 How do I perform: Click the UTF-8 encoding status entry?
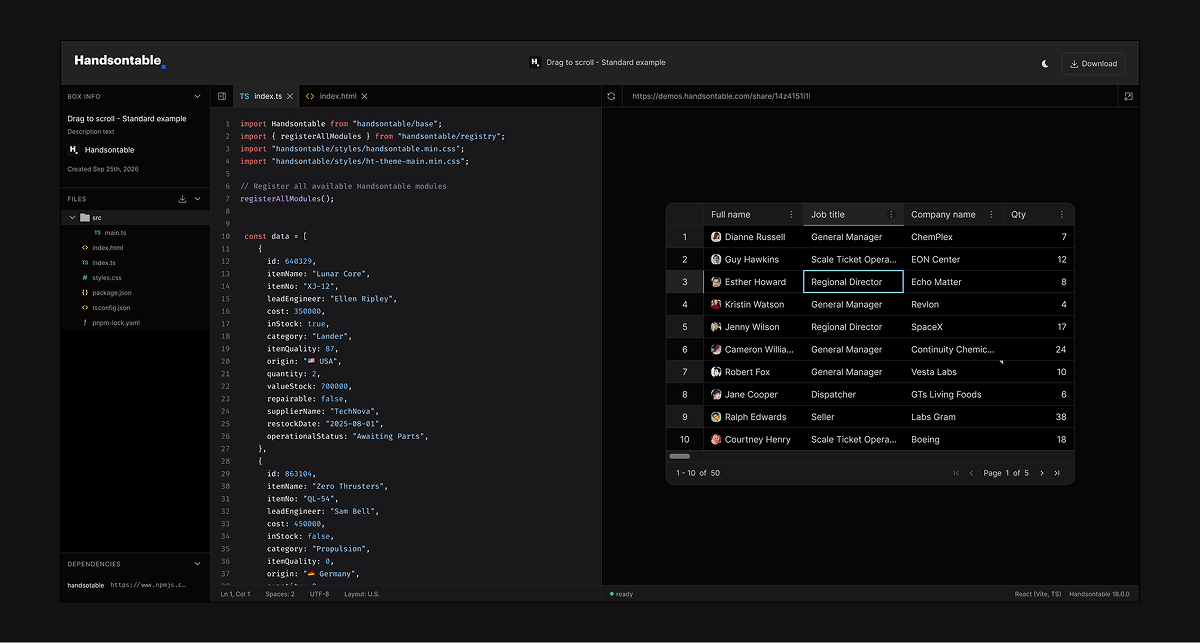pos(319,594)
